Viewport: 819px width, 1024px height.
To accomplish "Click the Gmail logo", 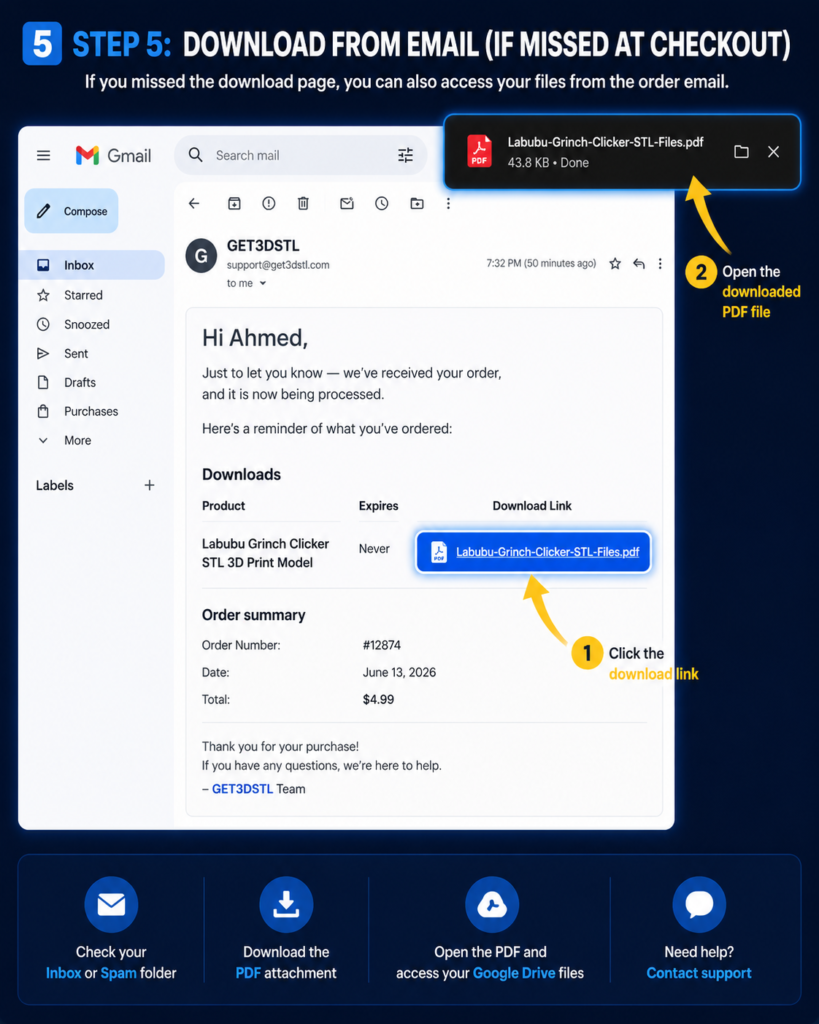I will 113,155.
